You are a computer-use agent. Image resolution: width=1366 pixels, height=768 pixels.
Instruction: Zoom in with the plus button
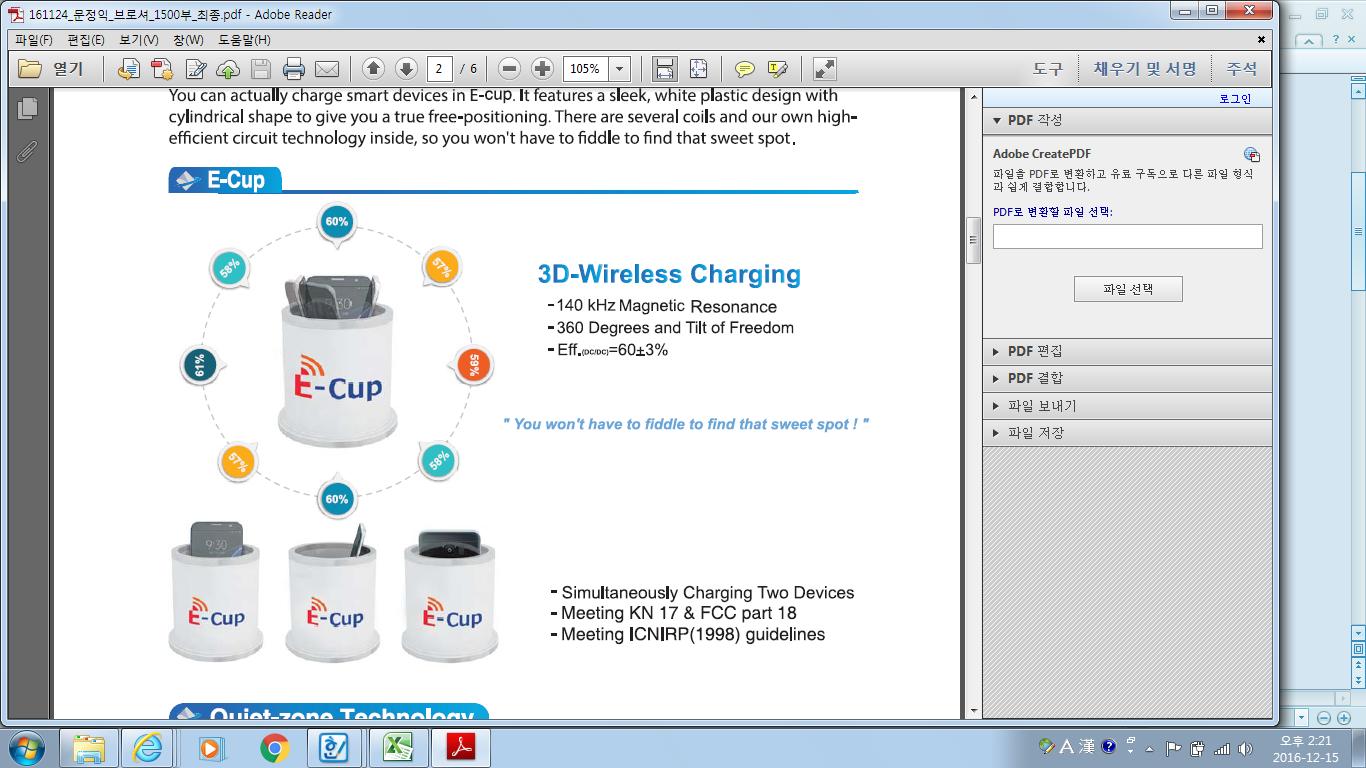pyautogui.click(x=542, y=69)
